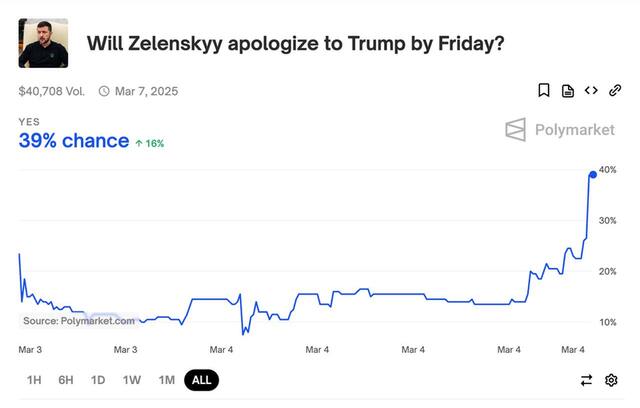Viewport: 640px width, 408px height.
Task: Click the $40,708 Vol. figure
Action: pyautogui.click(x=52, y=91)
